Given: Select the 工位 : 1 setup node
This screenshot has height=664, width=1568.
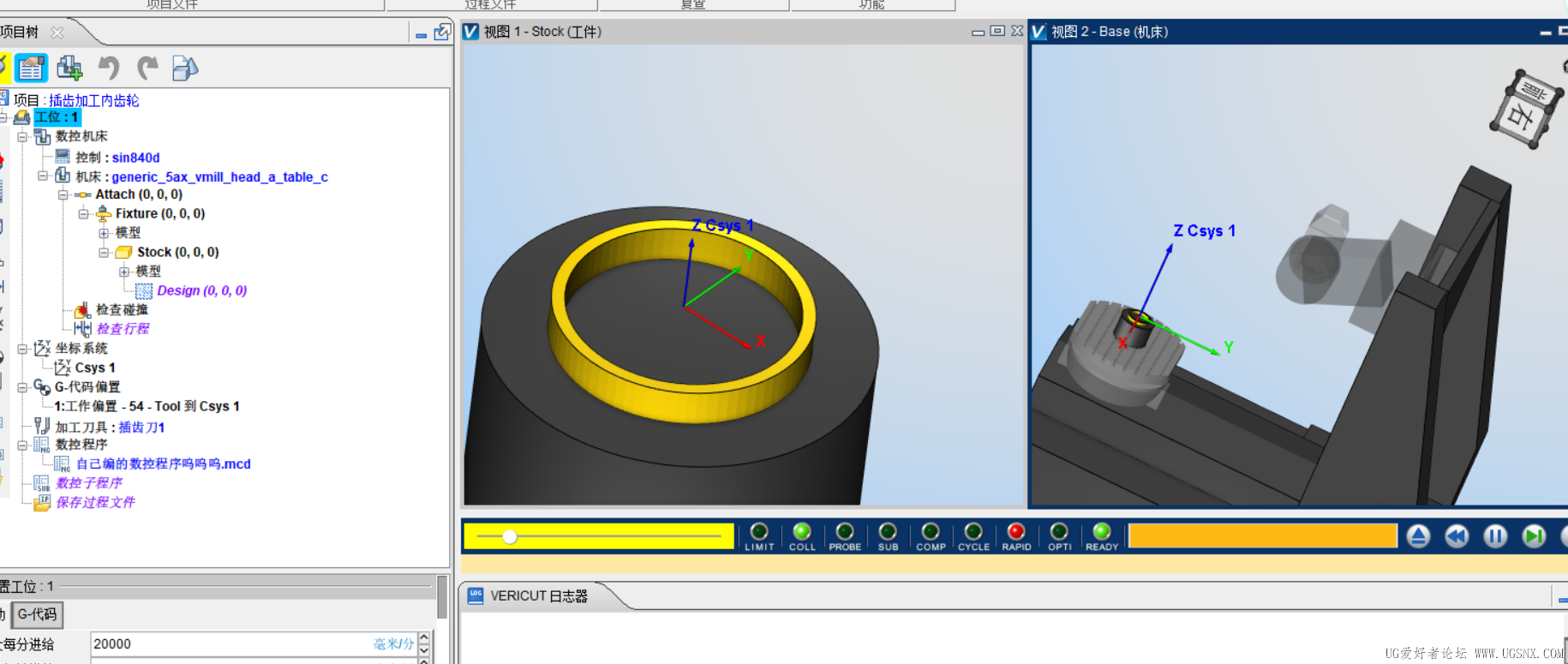Looking at the screenshot, I should click(57, 117).
